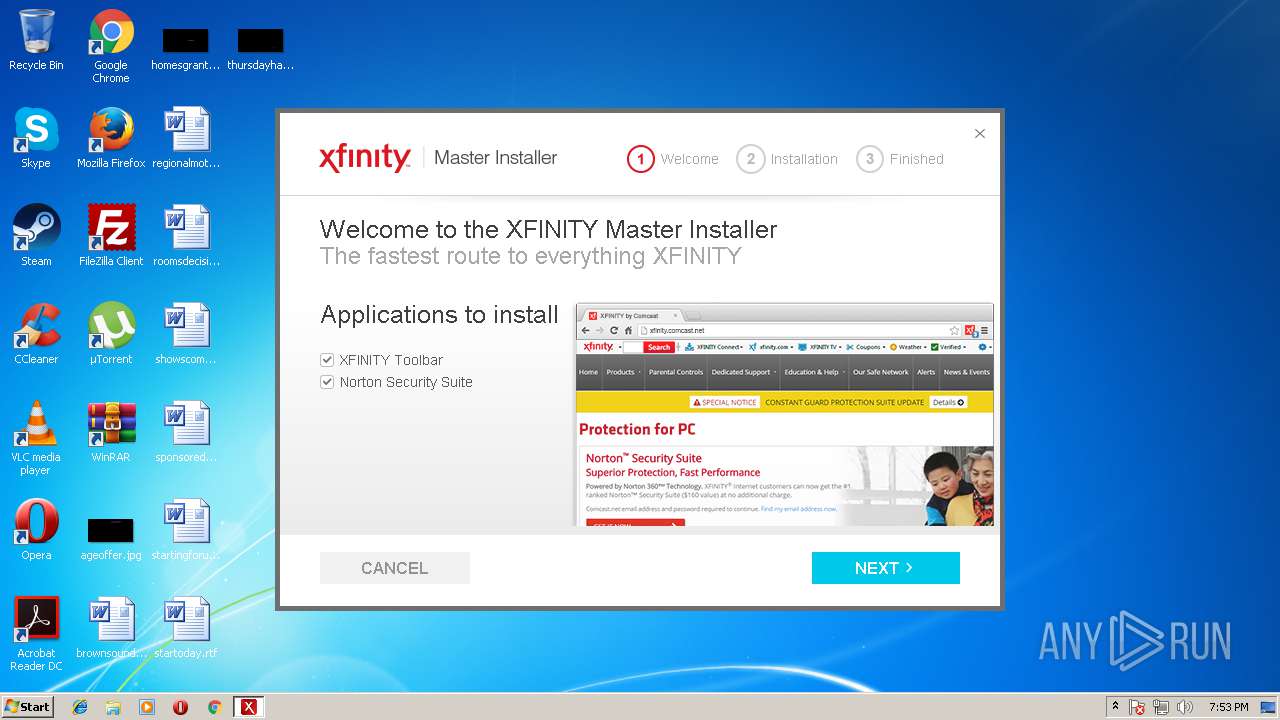The height and width of the screenshot is (720, 1280).
Task: Click the taskbar clock showing 7:53 PM
Action: pyautogui.click(x=1228, y=707)
